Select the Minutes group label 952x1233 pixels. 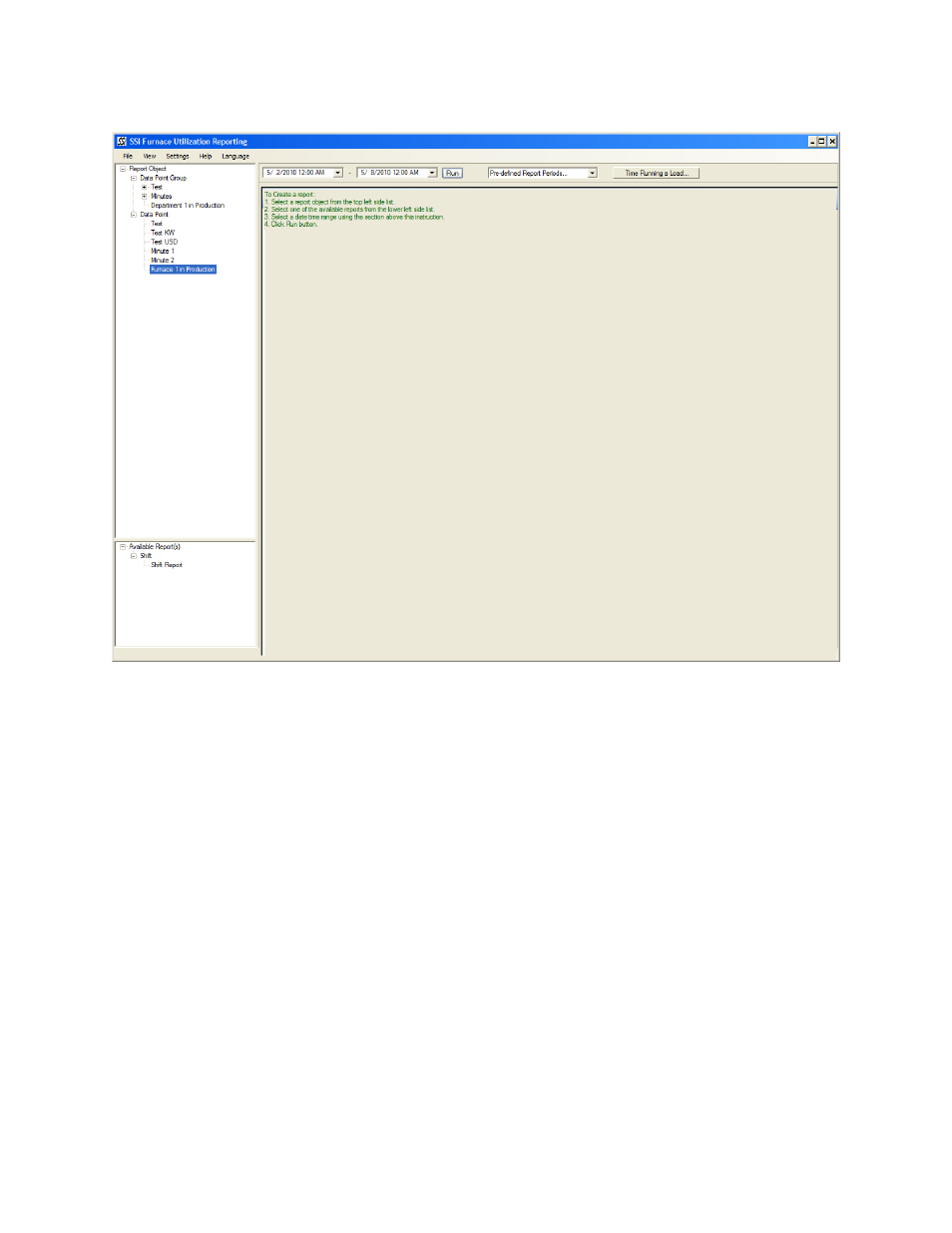pyautogui.click(x=162, y=197)
